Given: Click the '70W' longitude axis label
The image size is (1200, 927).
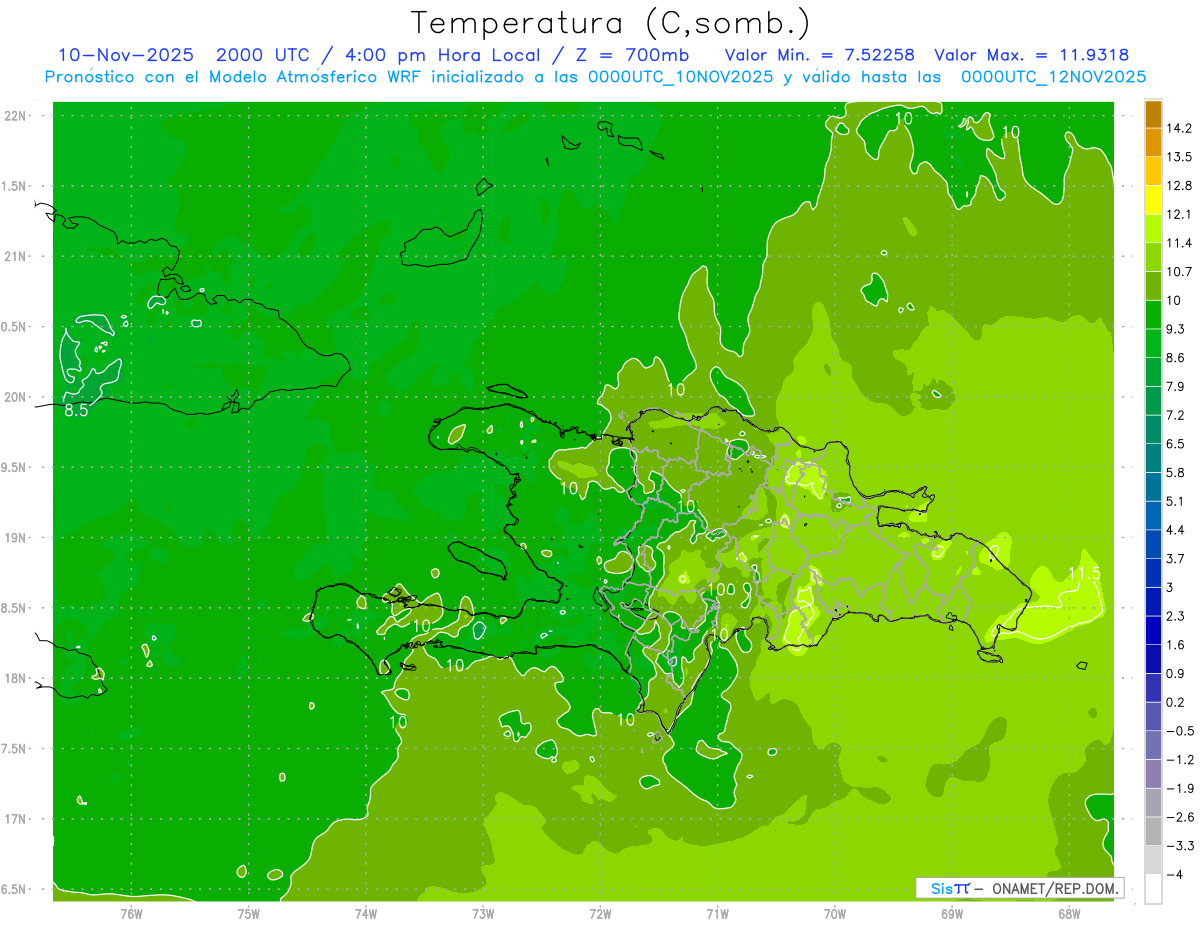Looking at the screenshot, I should click(x=834, y=913).
